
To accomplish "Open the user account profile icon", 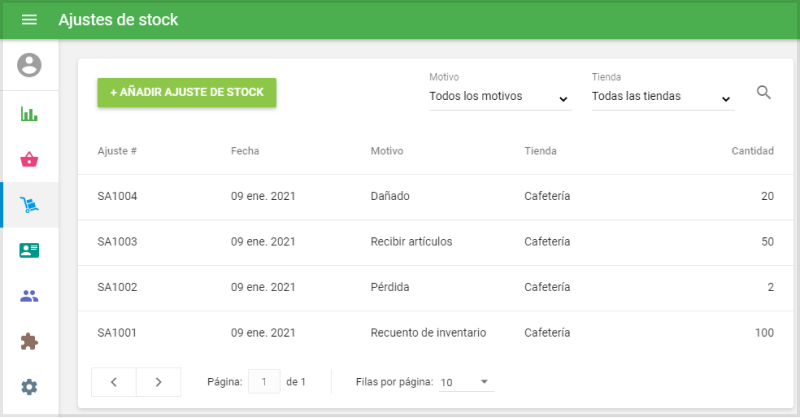I will coord(29,66).
